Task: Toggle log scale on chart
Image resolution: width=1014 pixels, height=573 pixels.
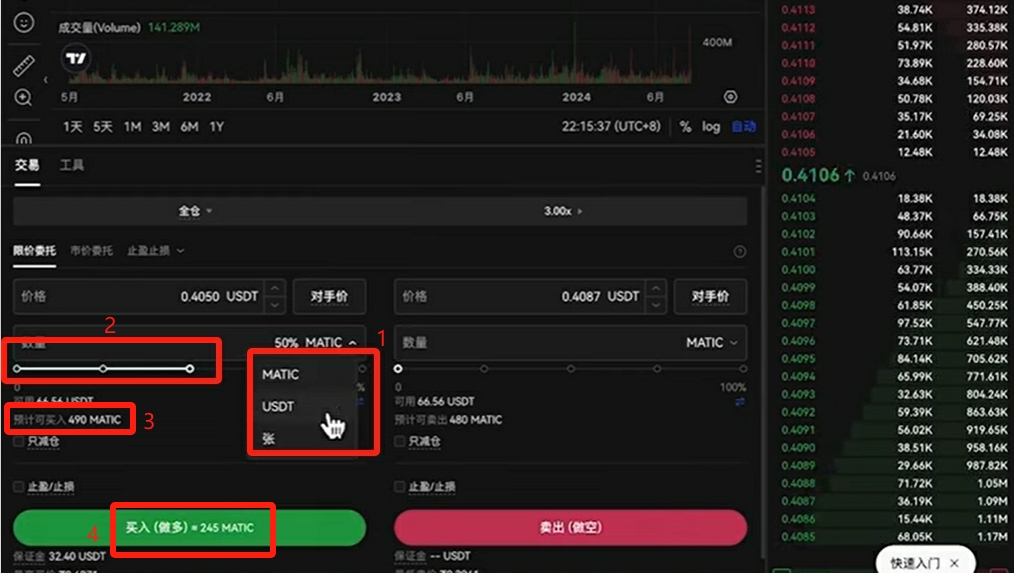Action: point(711,127)
